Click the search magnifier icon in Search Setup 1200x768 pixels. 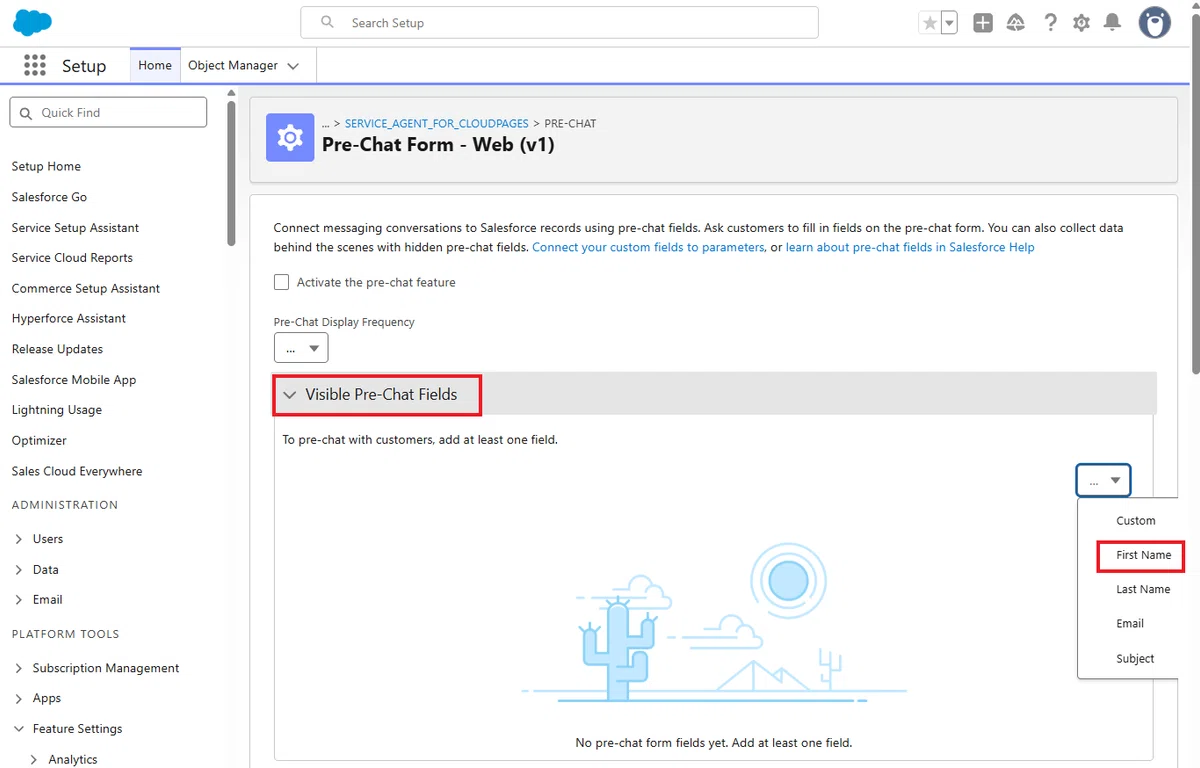(x=327, y=22)
